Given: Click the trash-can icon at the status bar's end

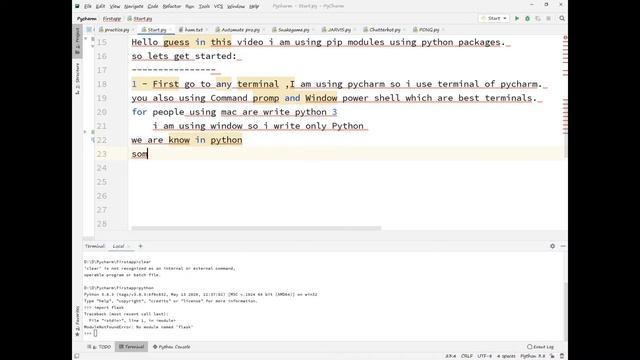Looking at the screenshot, I should click(x=562, y=356).
